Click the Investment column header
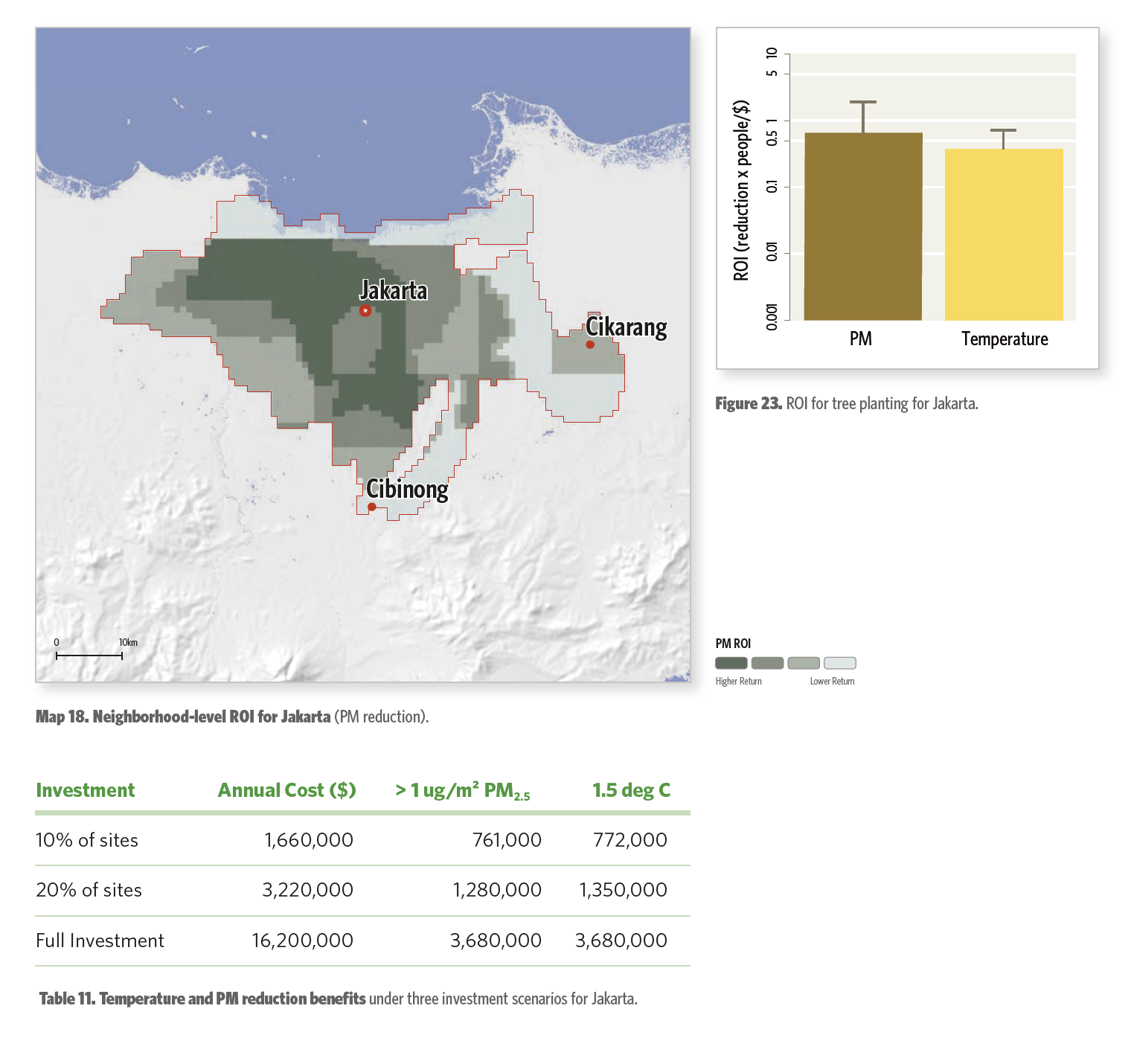Viewport: 1131px width, 1064px height. click(86, 790)
